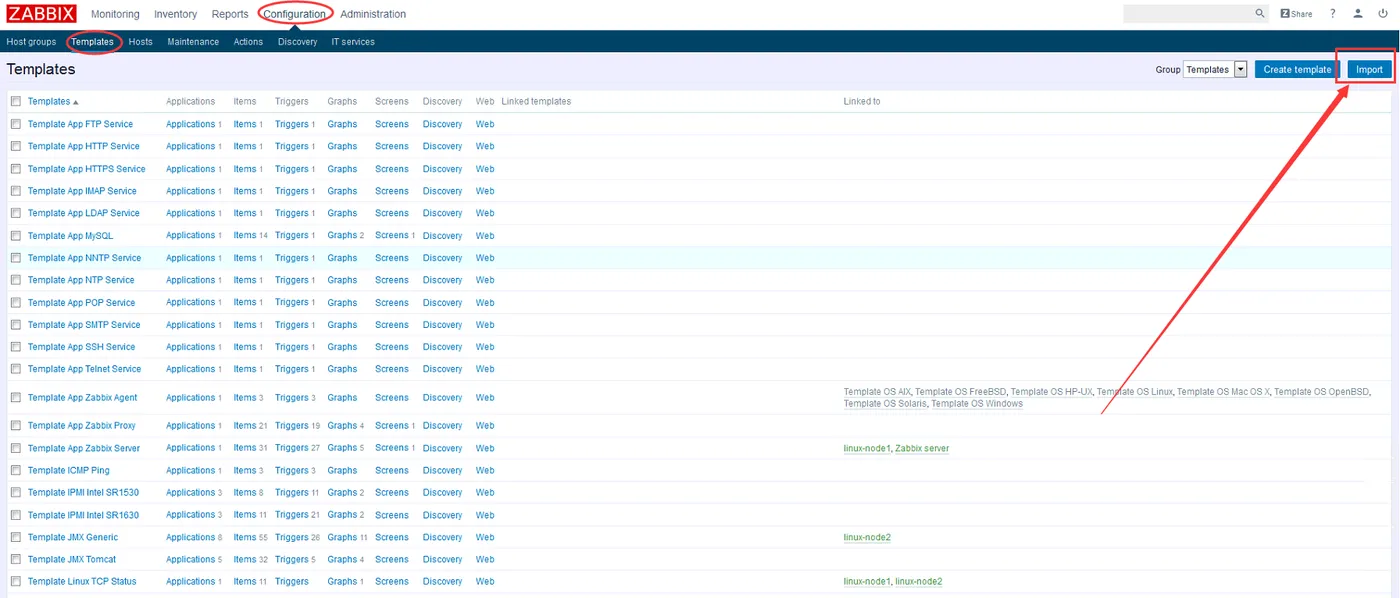The height and width of the screenshot is (598, 1400).
Task: Open the help question mark icon
Action: pyautogui.click(x=1333, y=14)
